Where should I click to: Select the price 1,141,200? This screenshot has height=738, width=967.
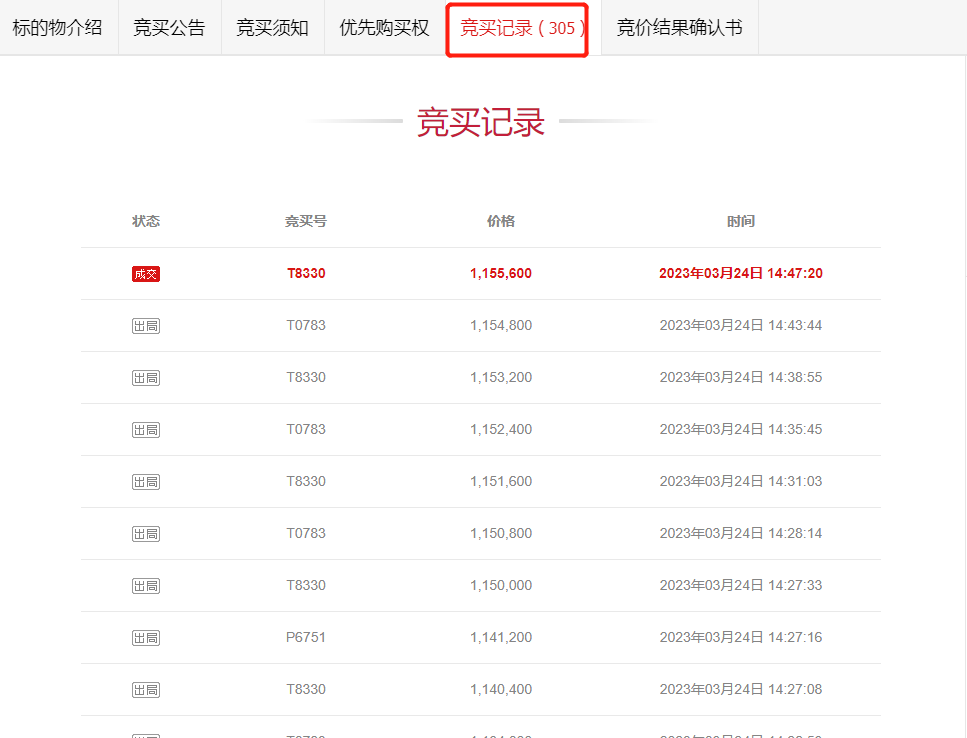(501, 637)
